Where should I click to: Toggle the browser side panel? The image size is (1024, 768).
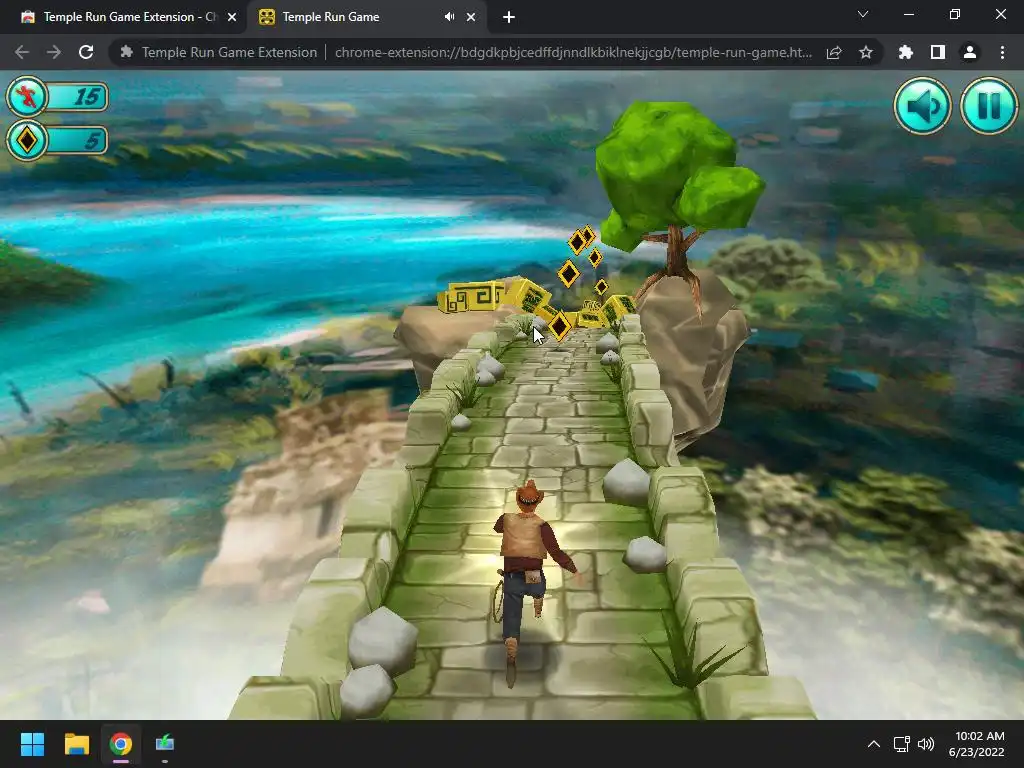tap(938, 52)
